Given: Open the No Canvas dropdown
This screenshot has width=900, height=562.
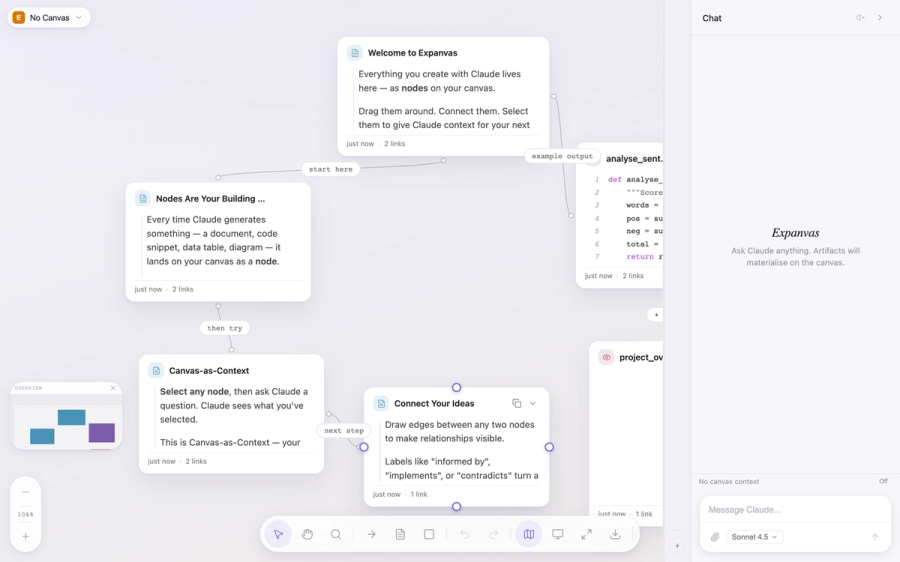Looking at the screenshot, I should click(49, 18).
